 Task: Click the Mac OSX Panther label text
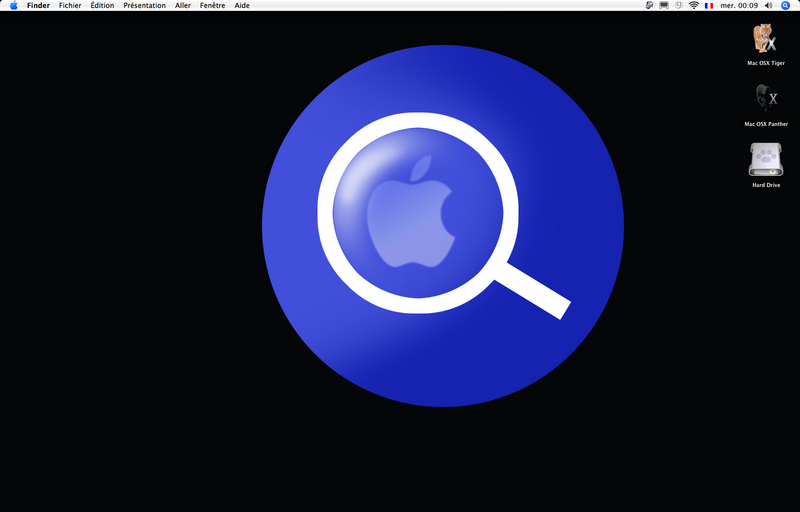click(x=766, y=124)
